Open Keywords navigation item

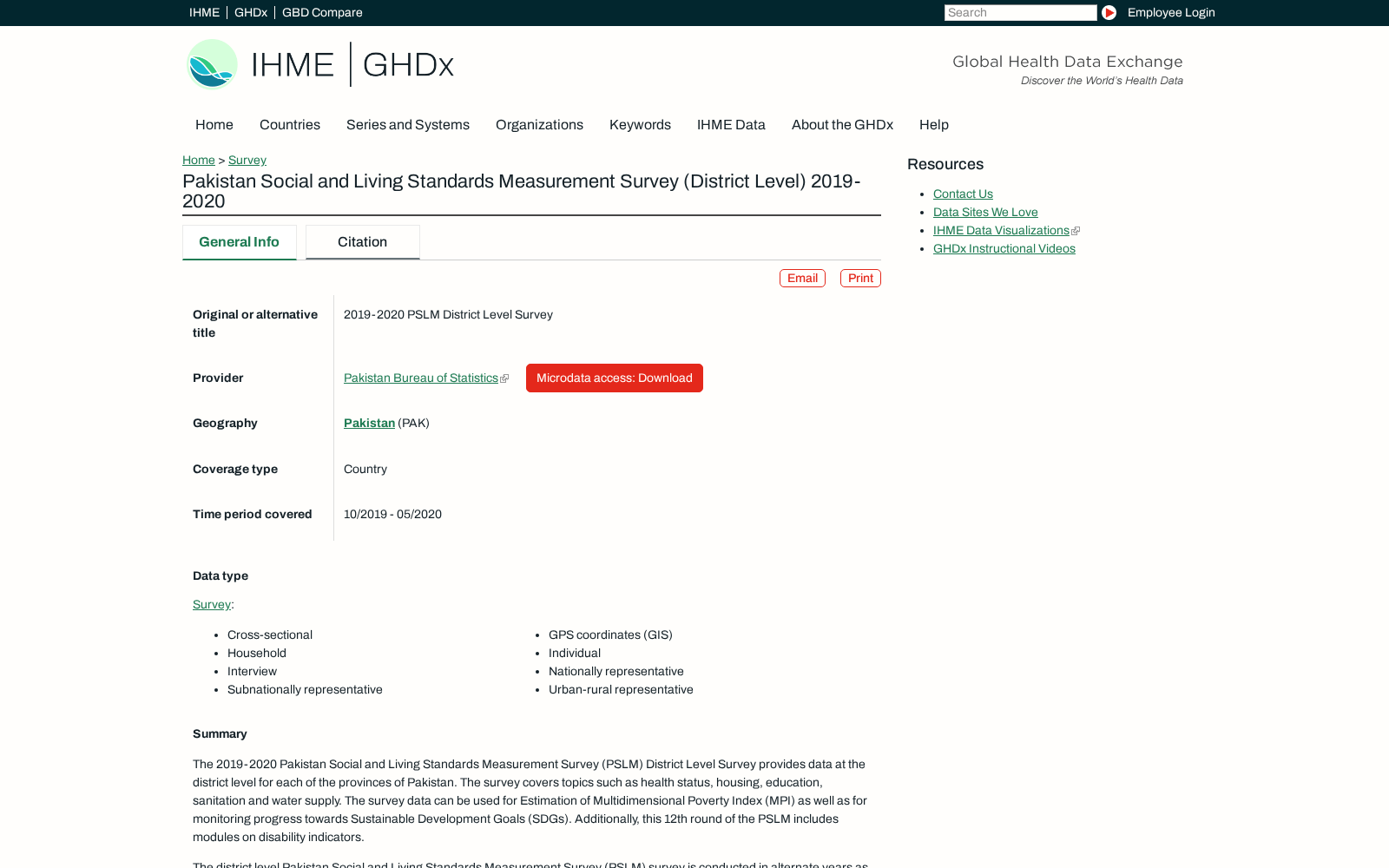(x=640, y=125)
